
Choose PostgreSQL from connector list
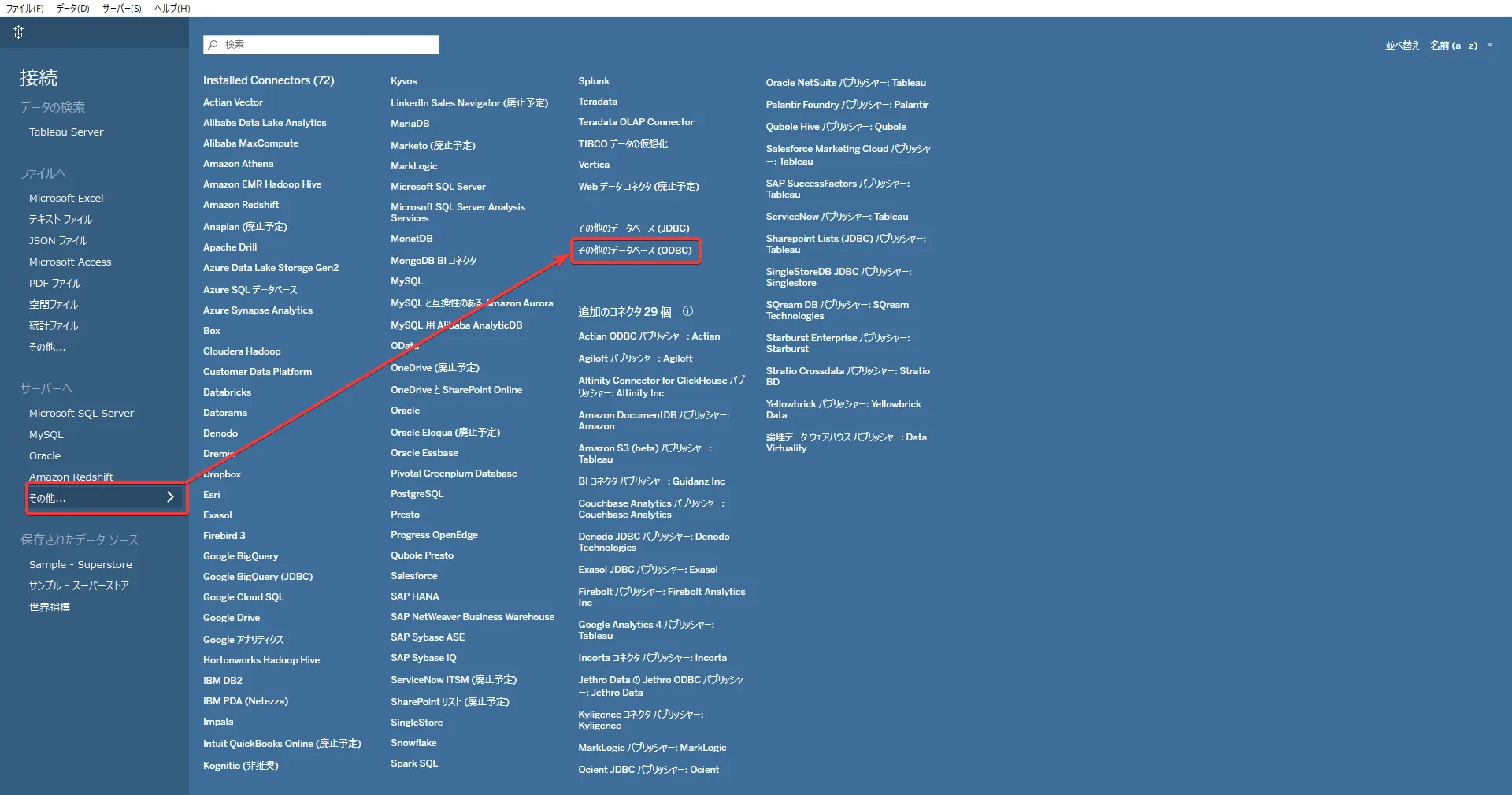tap(417, 494)
